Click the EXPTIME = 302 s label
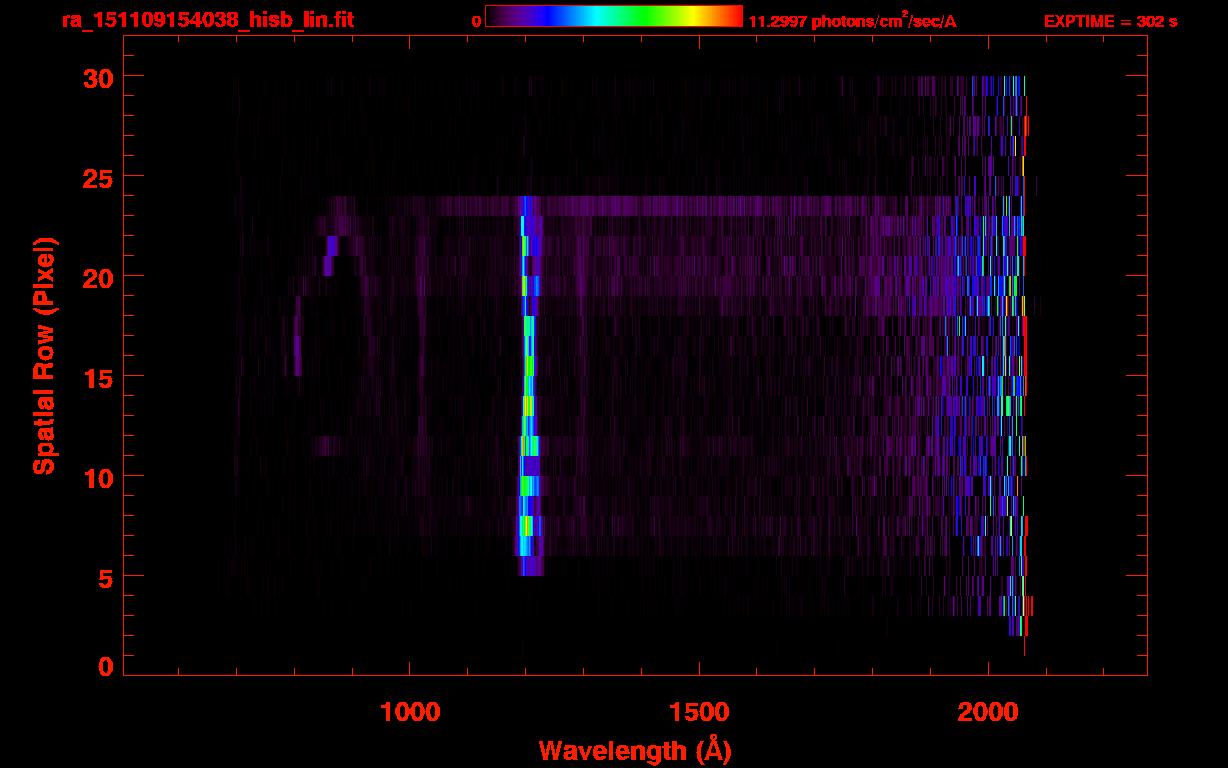 [x=1110, y=21]
